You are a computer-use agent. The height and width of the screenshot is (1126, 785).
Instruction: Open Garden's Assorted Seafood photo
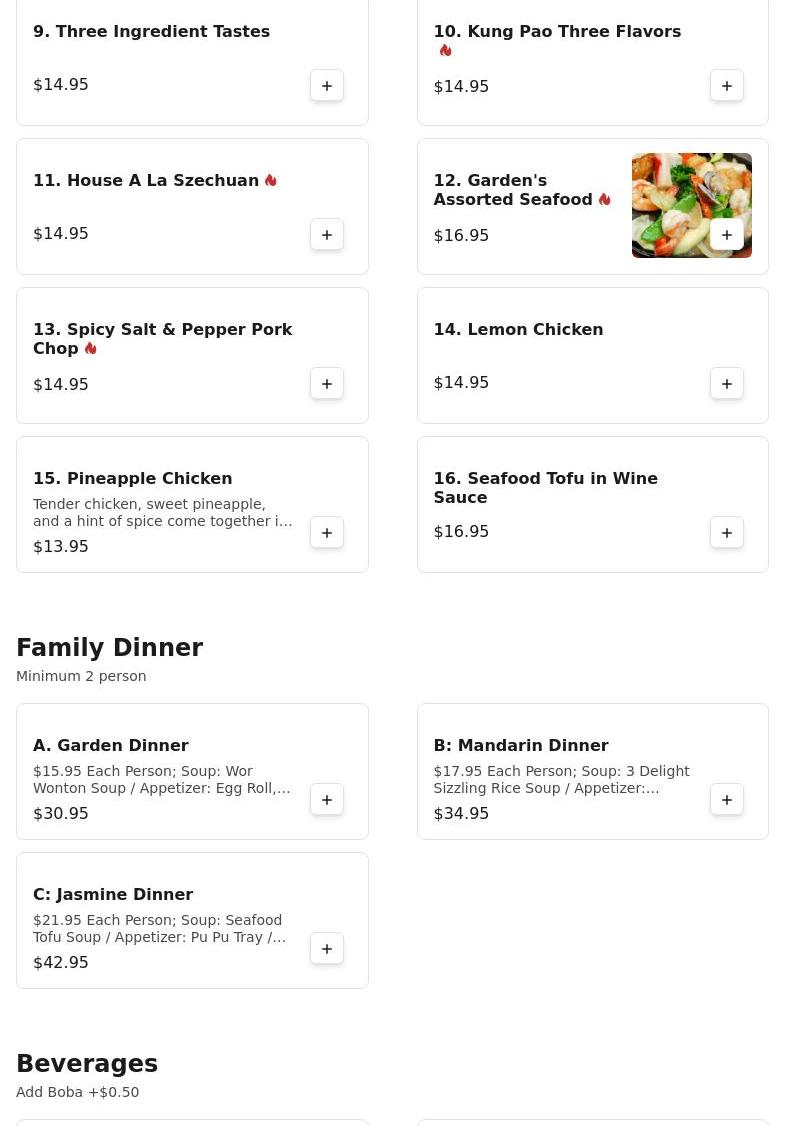[692, 205]
